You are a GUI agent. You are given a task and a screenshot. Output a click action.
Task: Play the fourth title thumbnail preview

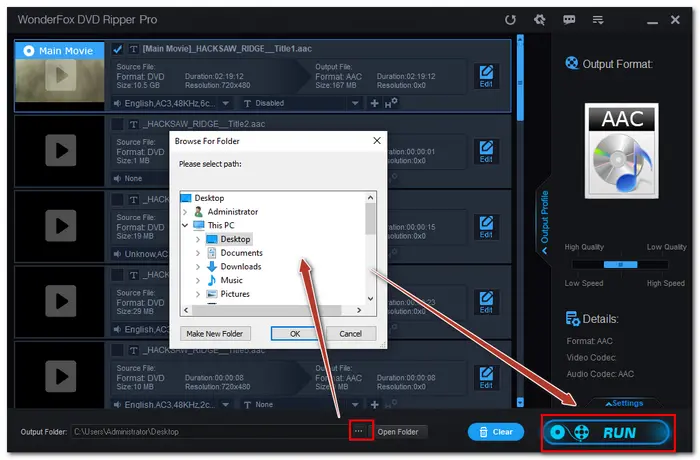click(x=61, y=301)
